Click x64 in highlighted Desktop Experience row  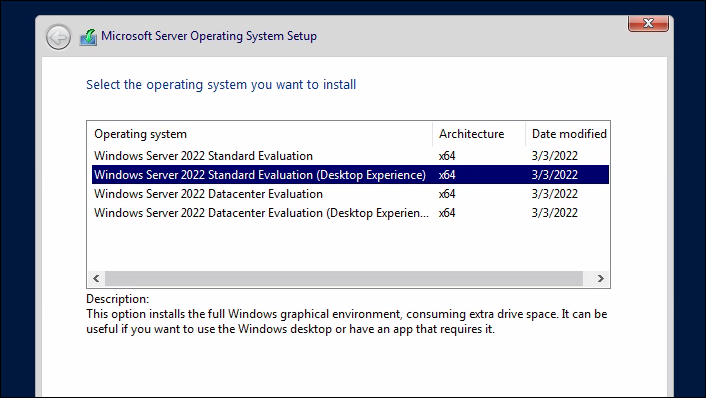[447, 175]
